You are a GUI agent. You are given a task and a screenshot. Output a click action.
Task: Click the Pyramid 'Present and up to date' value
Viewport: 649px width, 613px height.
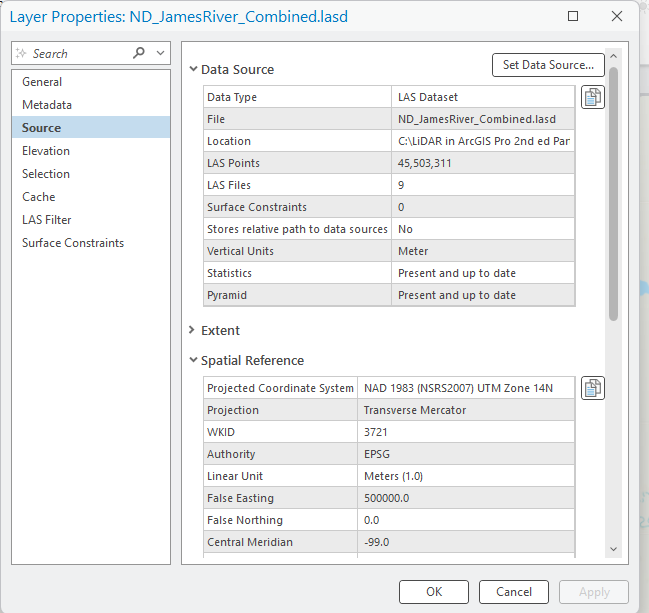483,295
